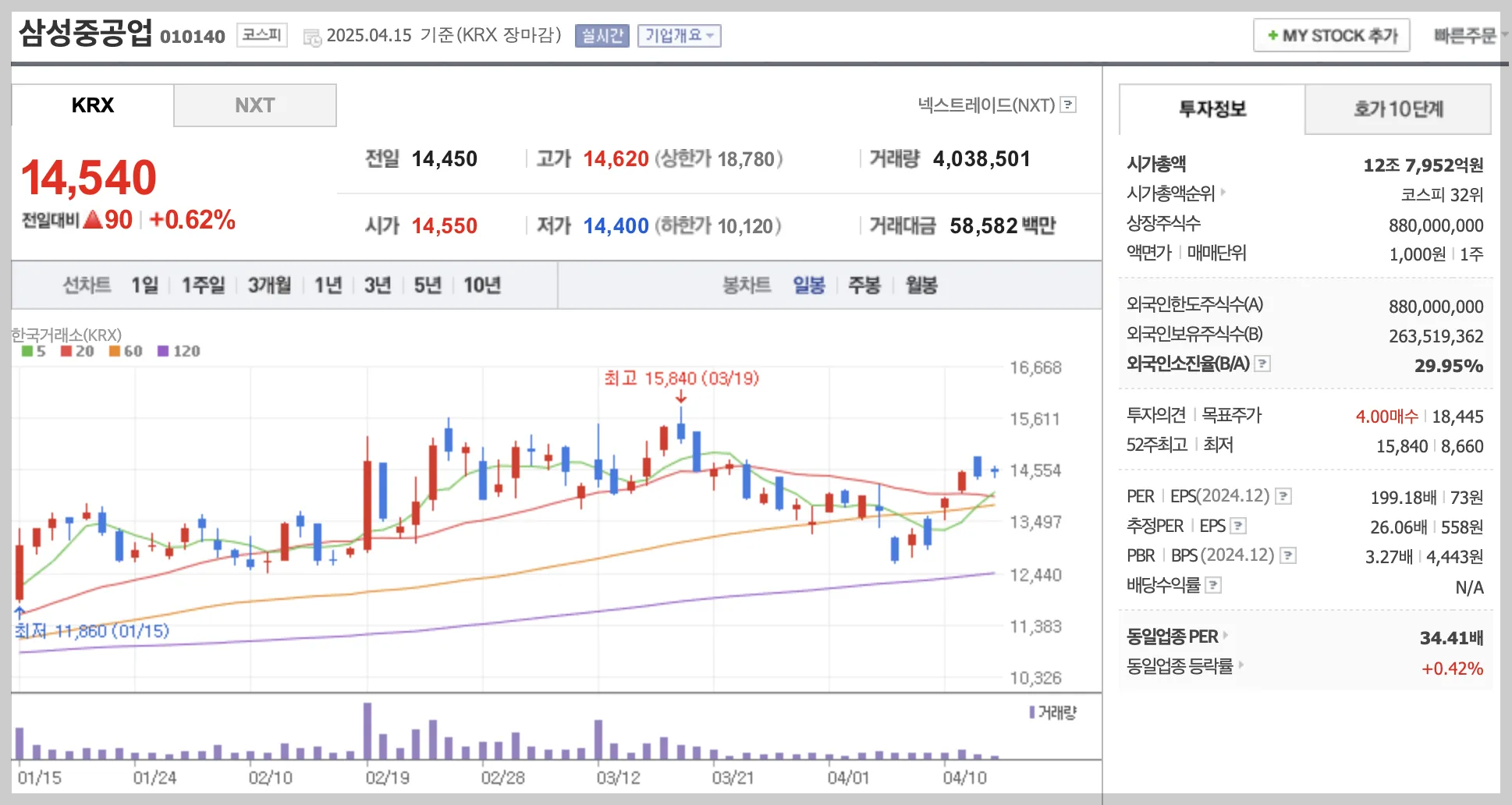
Task: Open the 기업개요 dropdown
Action: click(679, 36)
